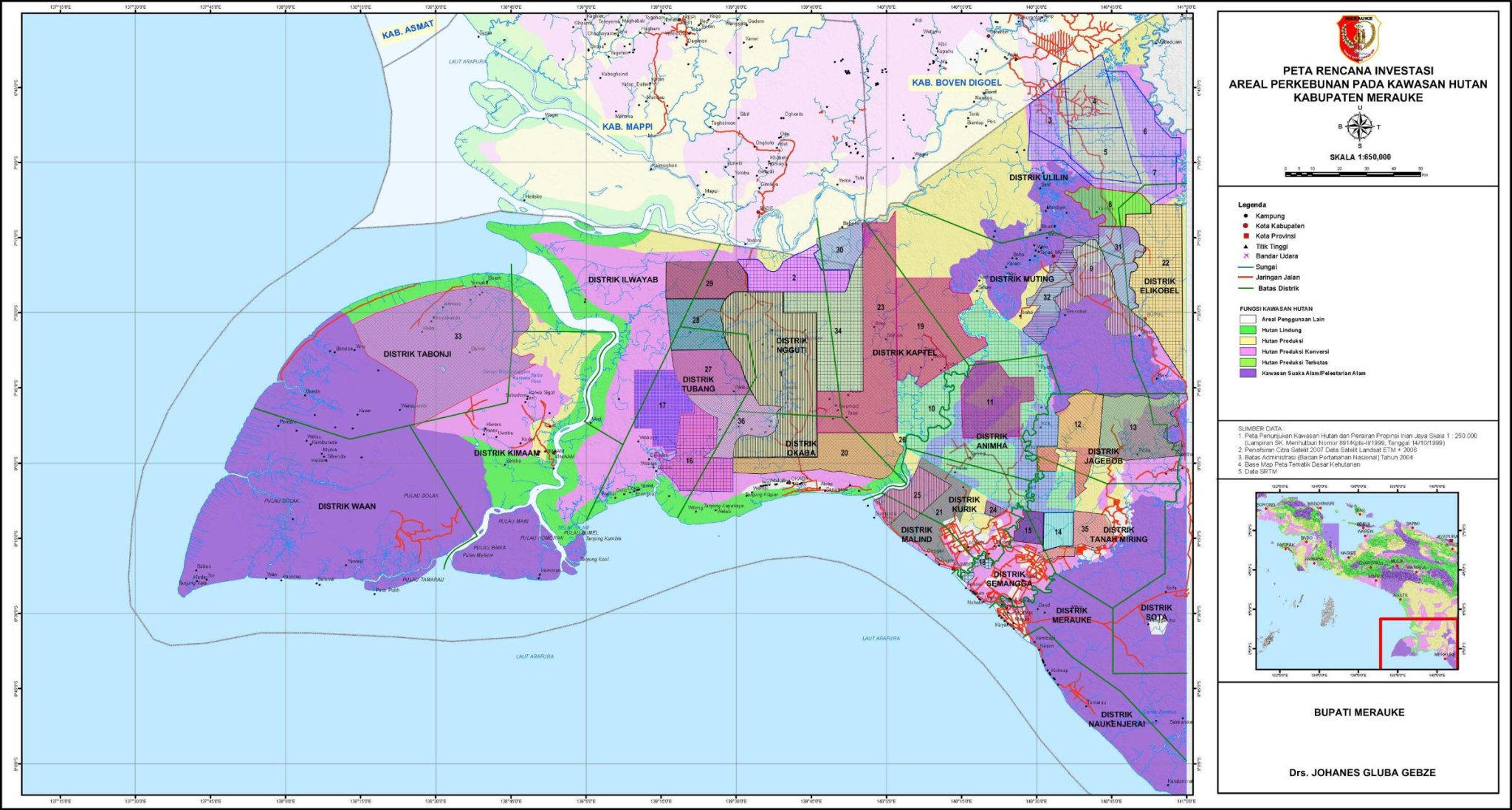Click the green Batas Distrik line symbol
The image size is (1512, 810).
click(1245, 288)
